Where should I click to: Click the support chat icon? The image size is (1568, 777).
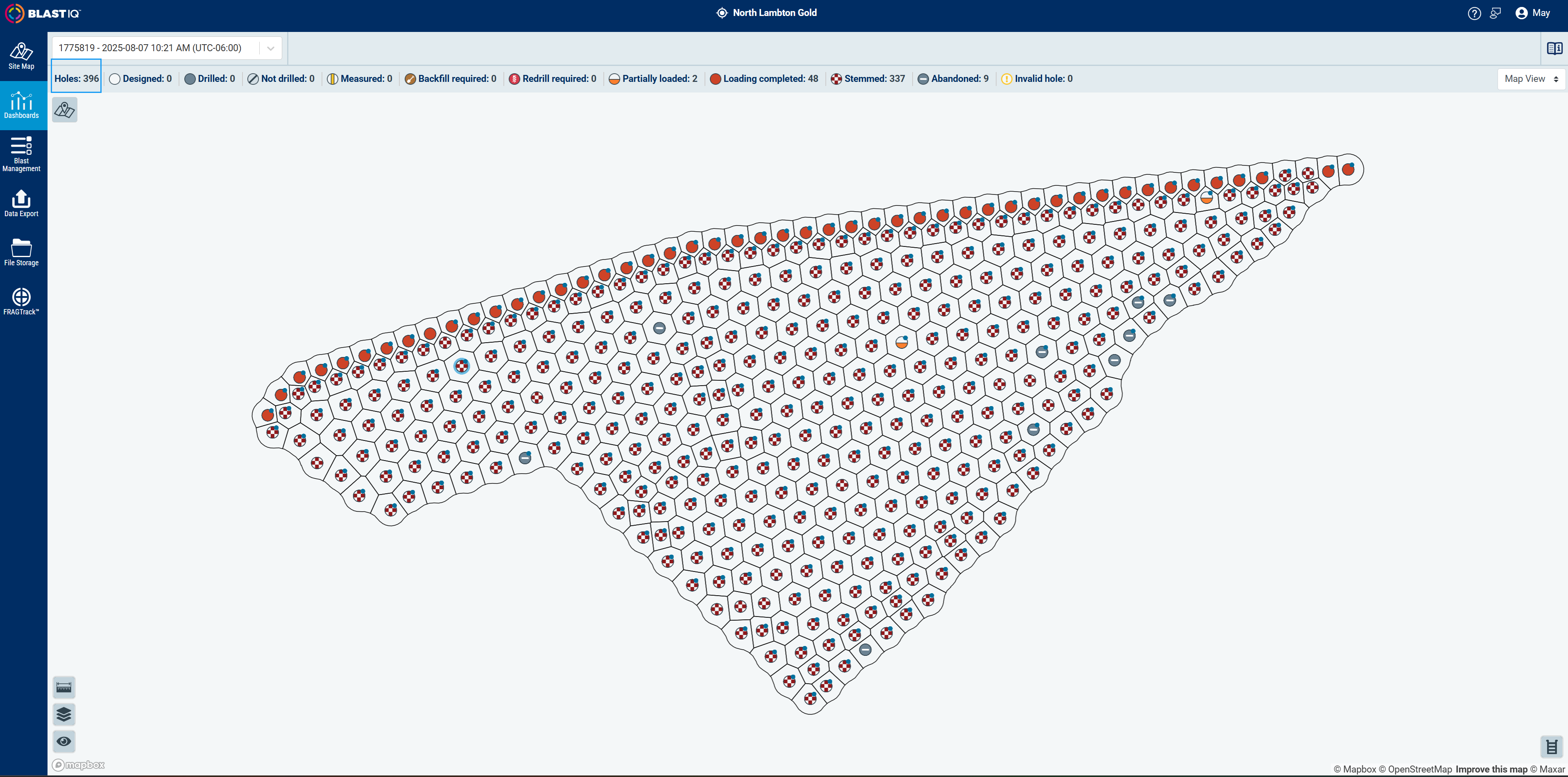click(x=1495, y=14)
